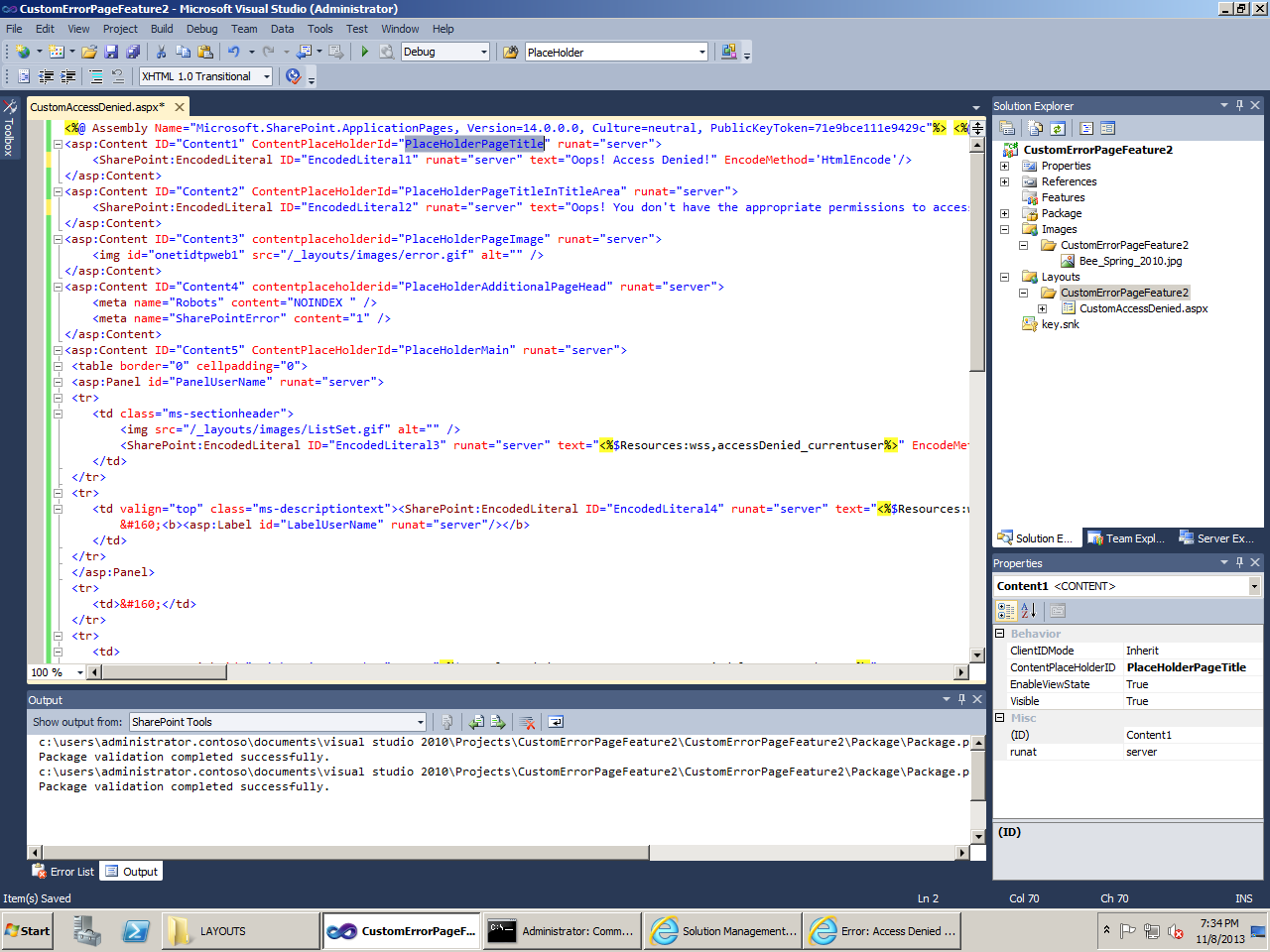The image size is (1270, 952).
Task: Click the Output window horizontal scrollbar right arrow
Action: click(x=960, y=852)
